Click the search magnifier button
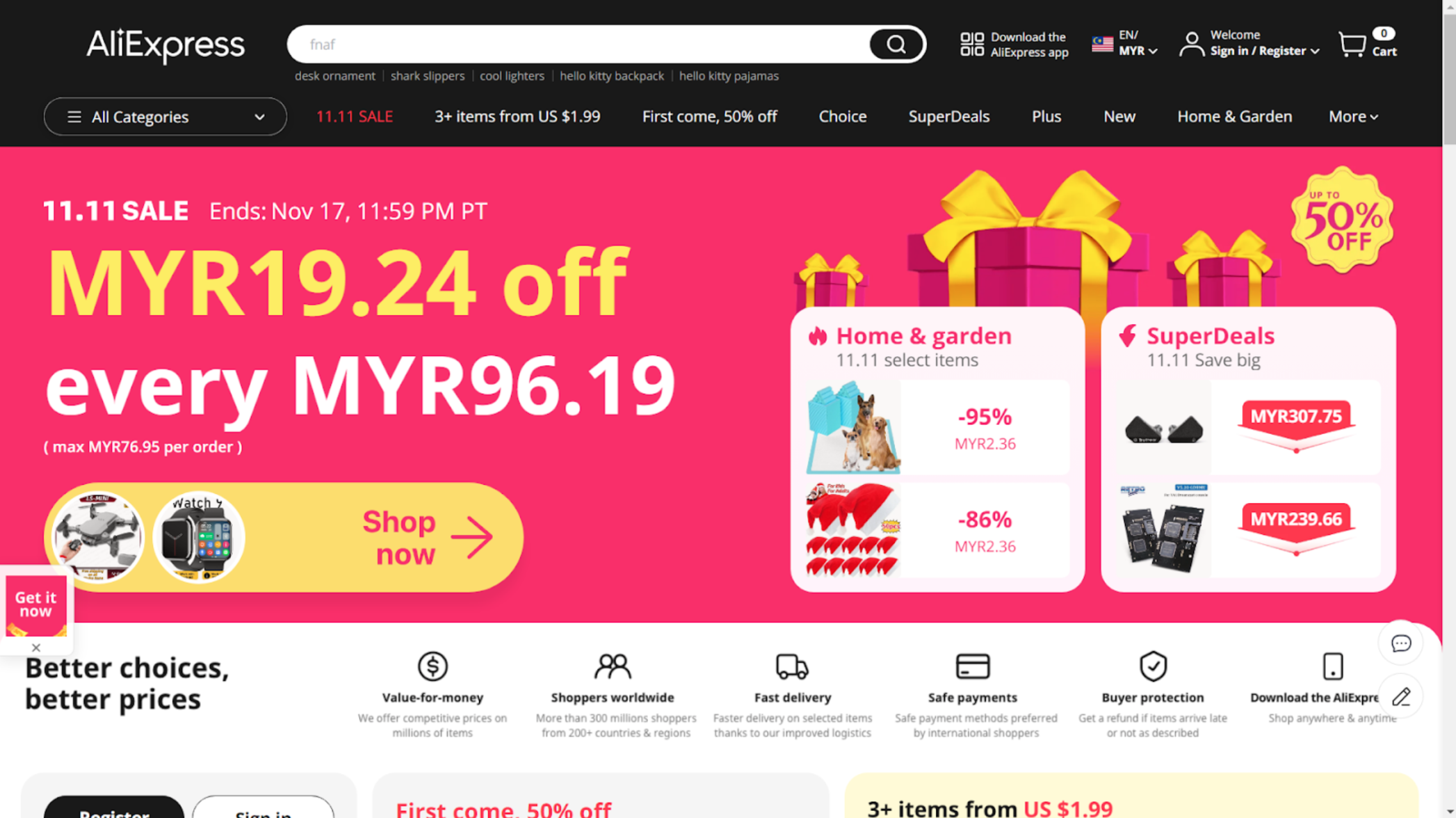 pos(896,45)
